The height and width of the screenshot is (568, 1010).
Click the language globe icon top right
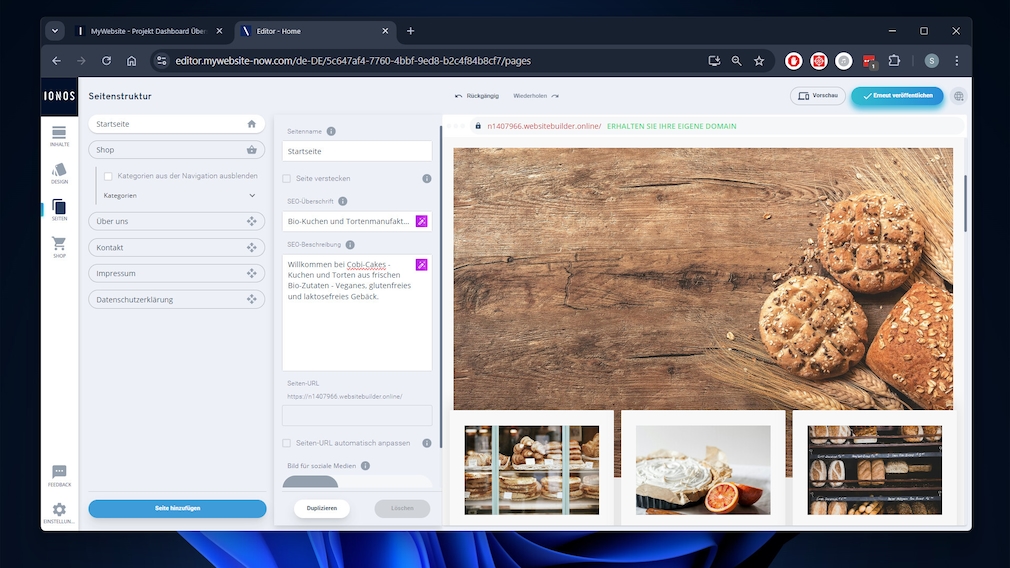click(959, 96)
